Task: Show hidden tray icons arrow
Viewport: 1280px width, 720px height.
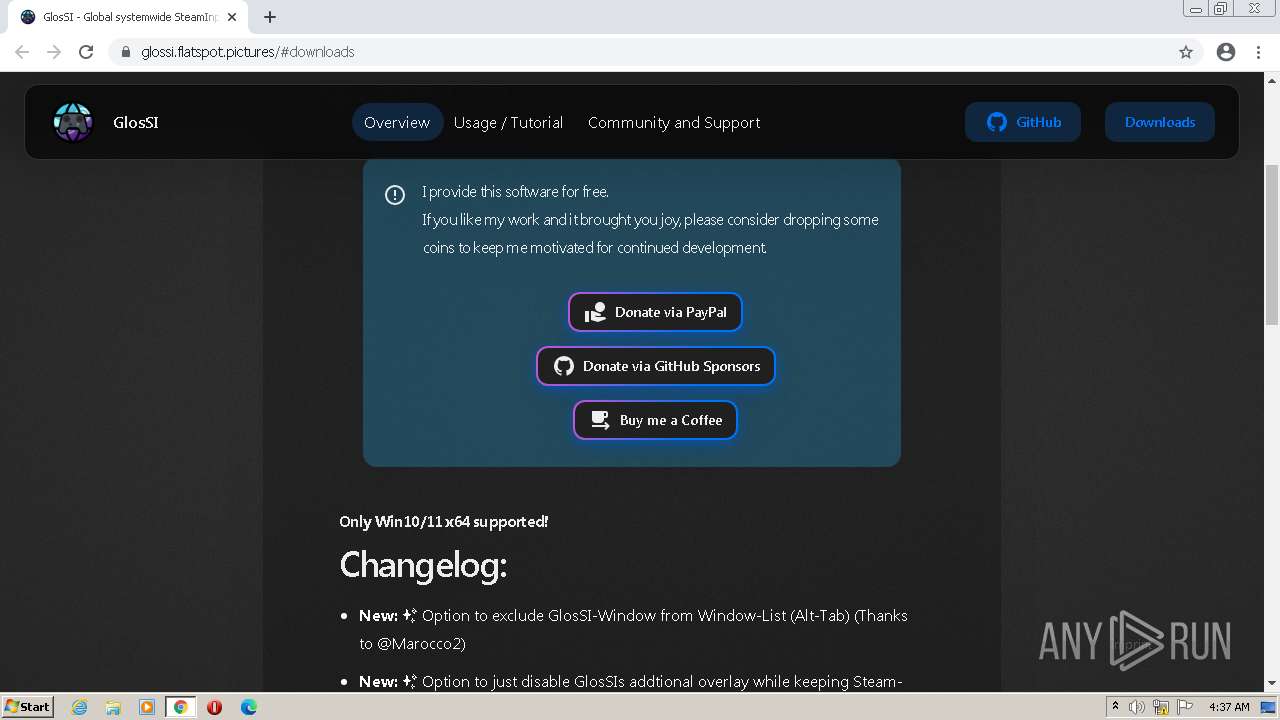Action: [x=1115, y=707]
